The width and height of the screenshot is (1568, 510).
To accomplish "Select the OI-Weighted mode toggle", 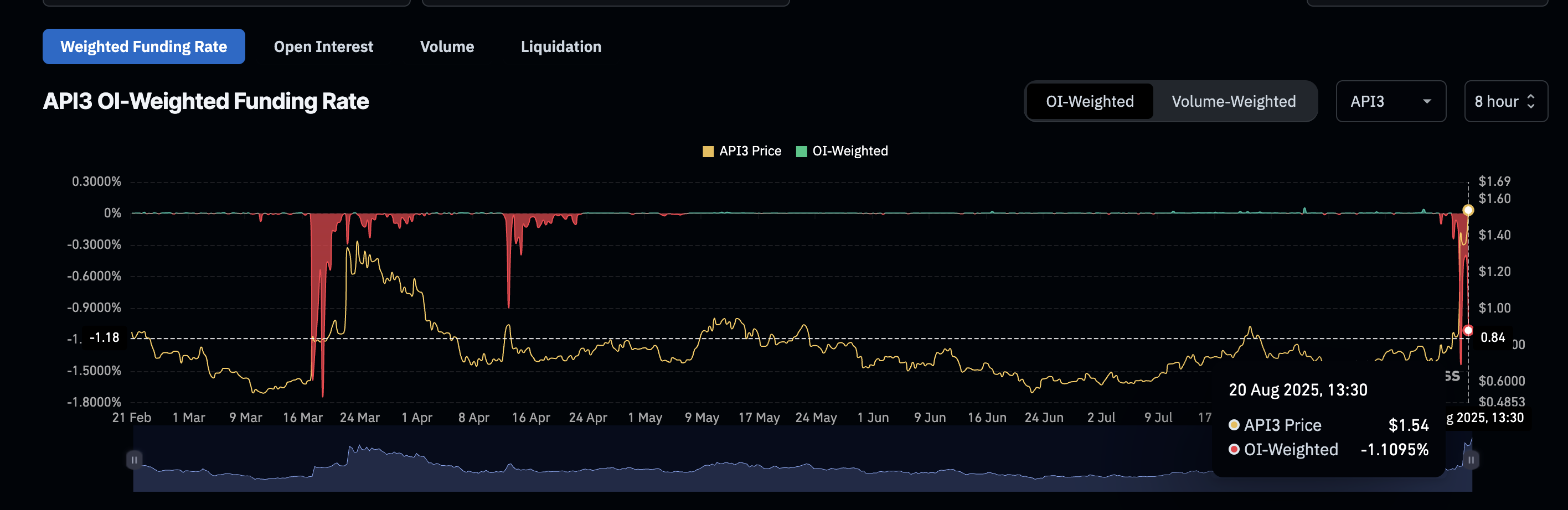I will 1089,101.
